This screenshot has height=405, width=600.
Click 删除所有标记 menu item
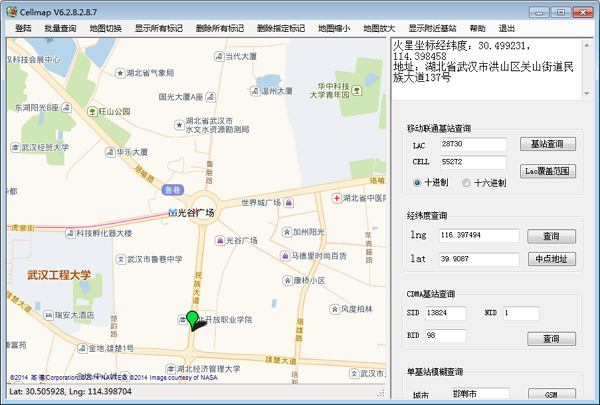[x=220, y=28]
